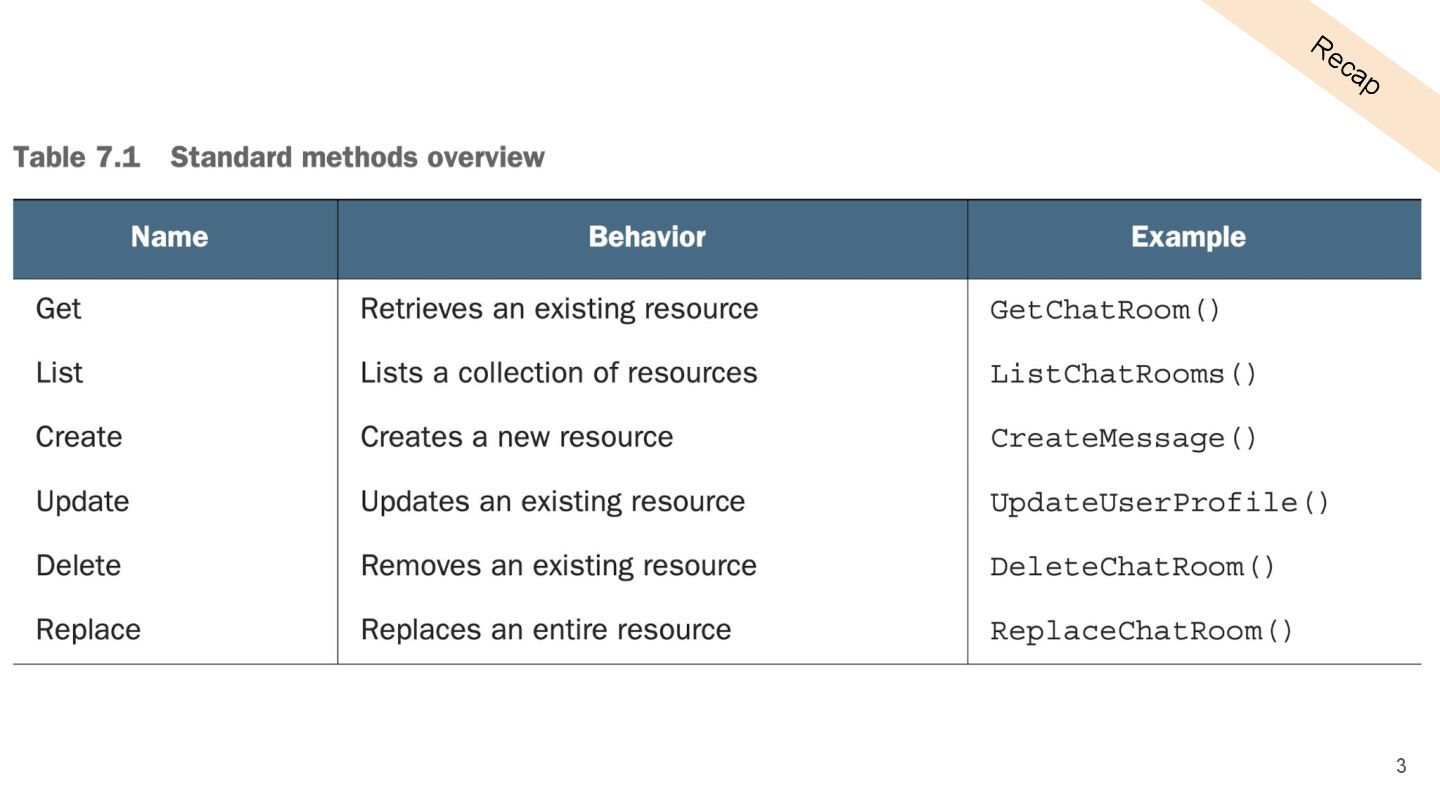Image resolution: width=1440 pixels, height=810 pixels.
Task: Click the Delete cell in Name column
Action: [x=78, y=565]
